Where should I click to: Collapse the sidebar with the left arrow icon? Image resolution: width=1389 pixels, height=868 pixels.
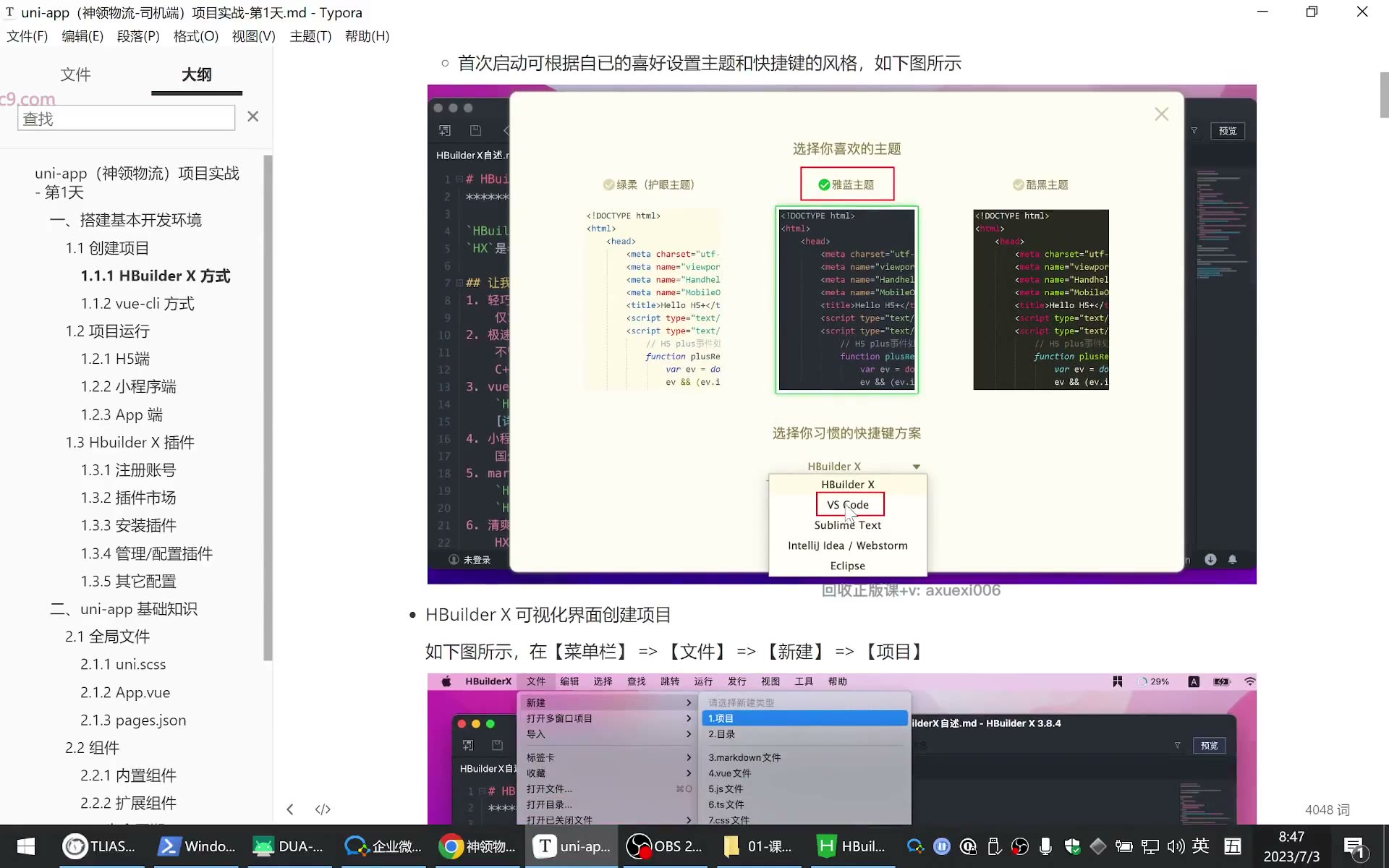pyautogui.click(x=290, y=809)
